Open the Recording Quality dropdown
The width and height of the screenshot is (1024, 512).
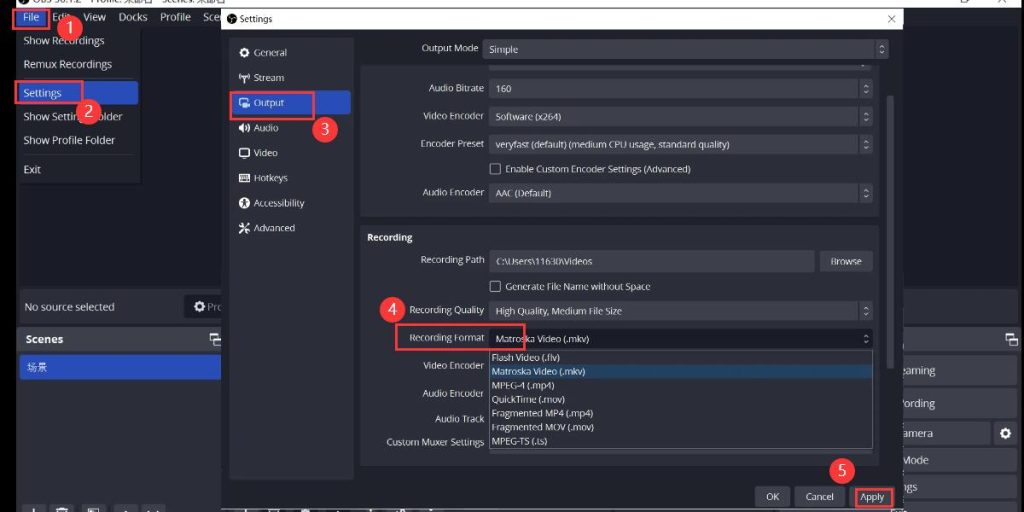(680, 311)
